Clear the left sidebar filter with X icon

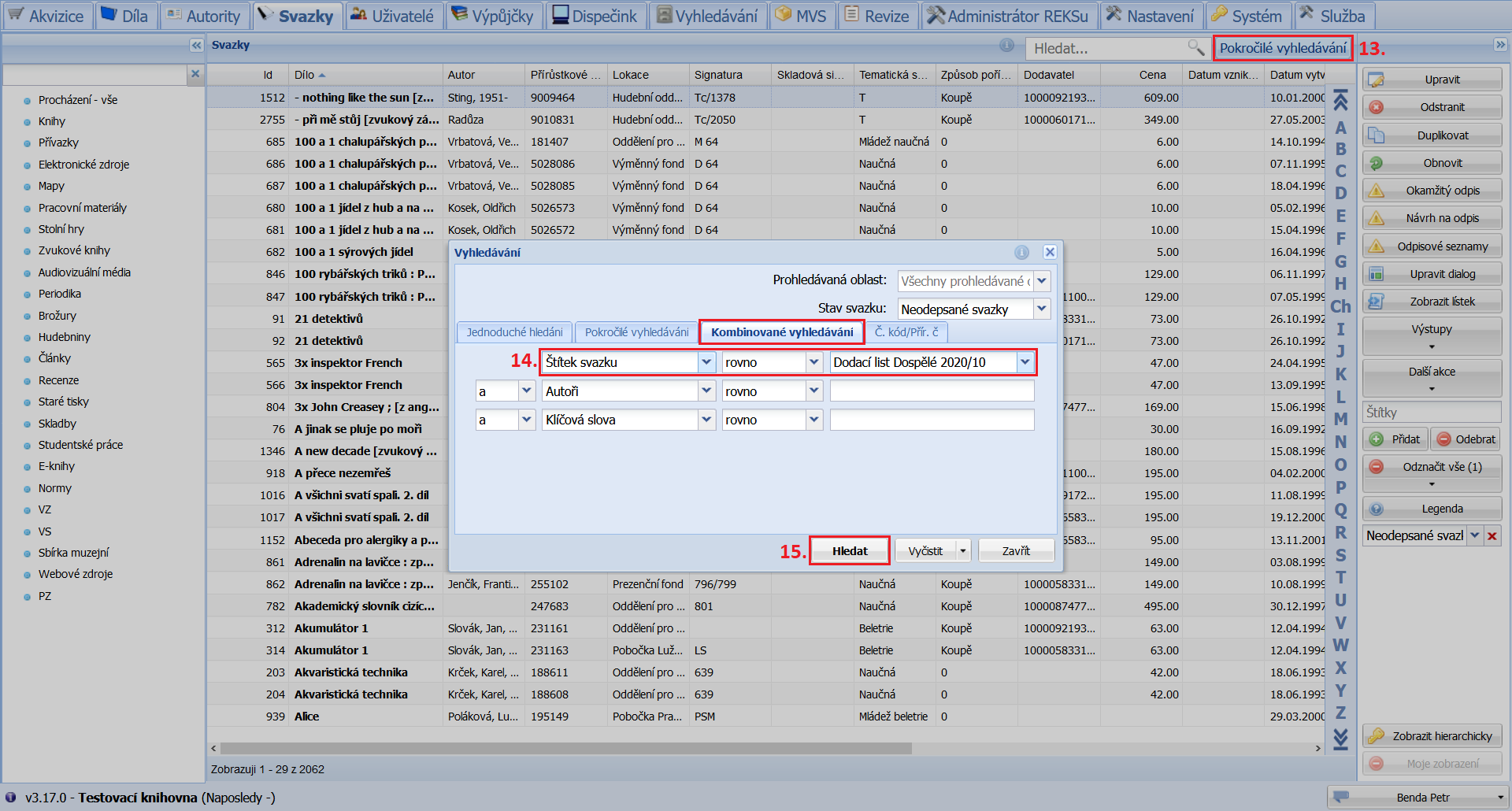pos(195,74)
